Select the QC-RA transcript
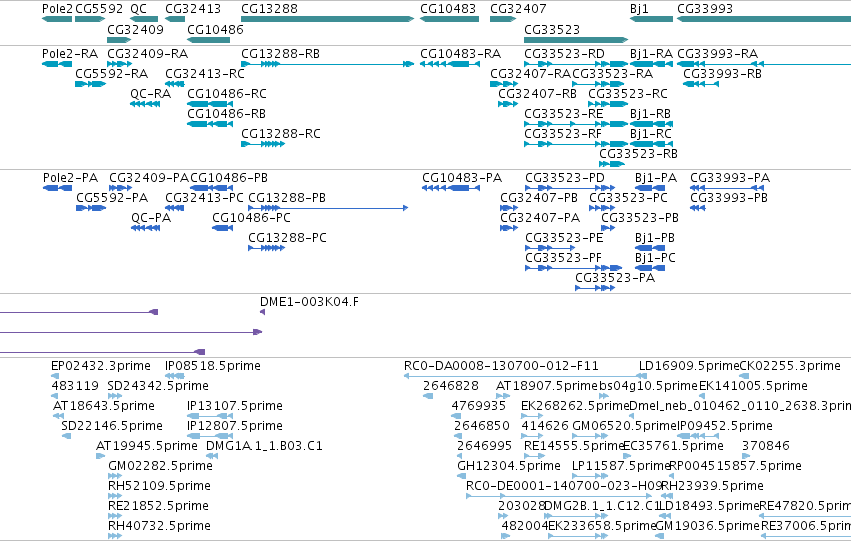Image resolution: width=851 pixels, height=541 pixels. click(x=145, y=104)
